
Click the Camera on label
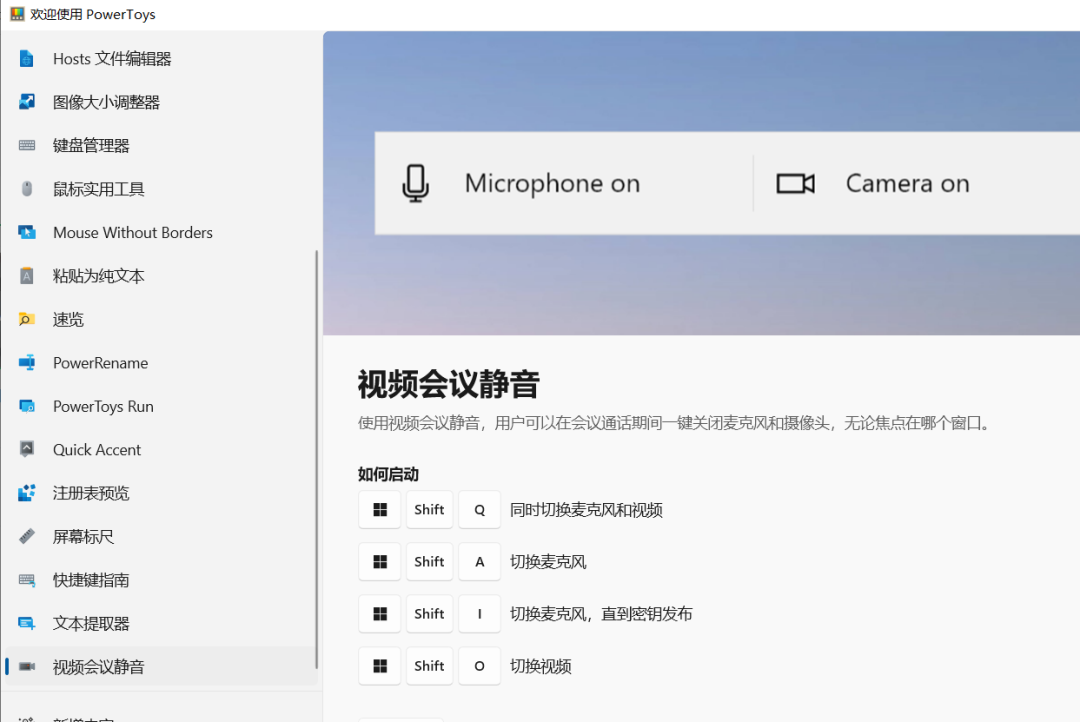(908, 183)
